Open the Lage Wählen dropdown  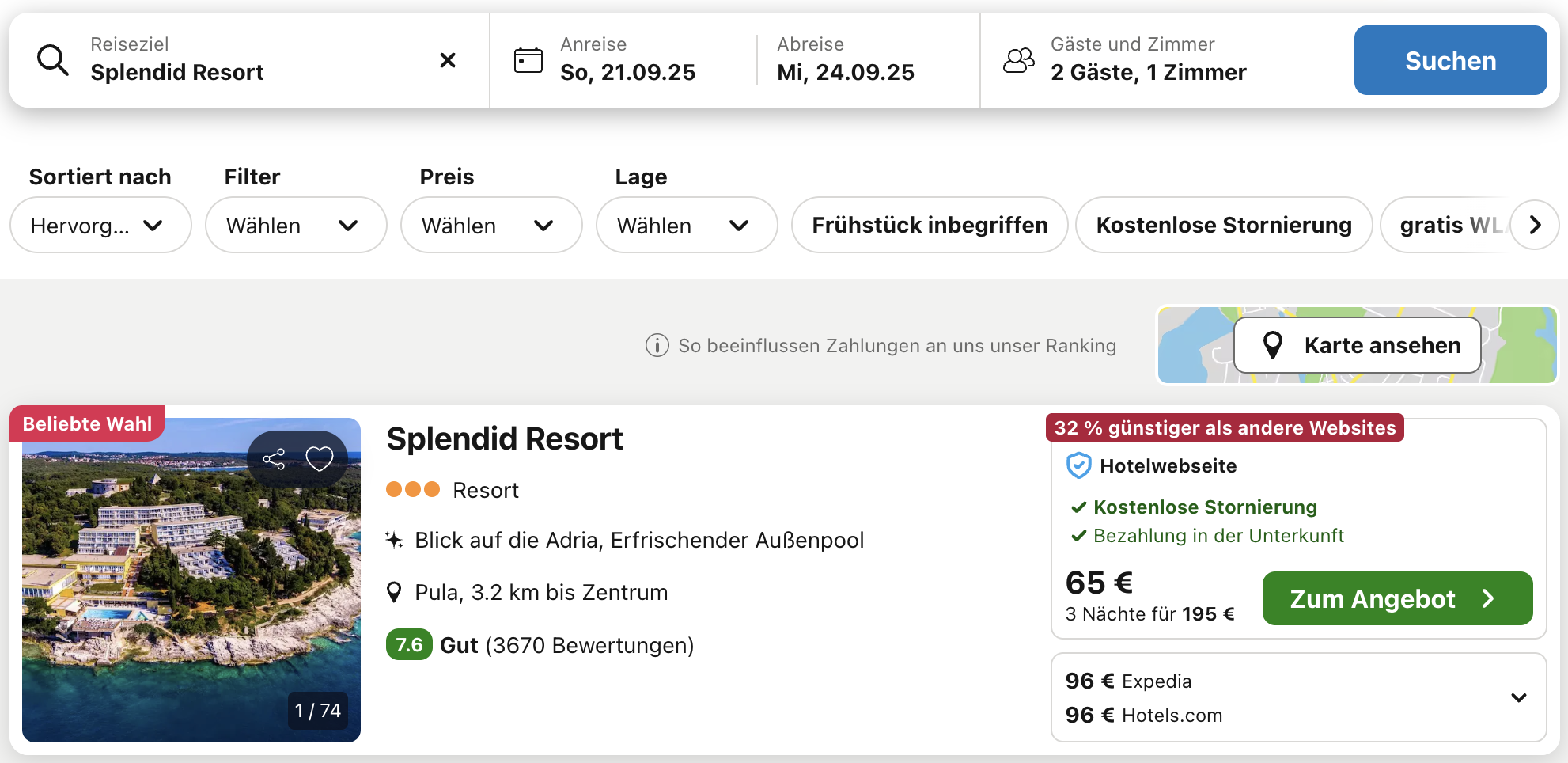[687, 226]
